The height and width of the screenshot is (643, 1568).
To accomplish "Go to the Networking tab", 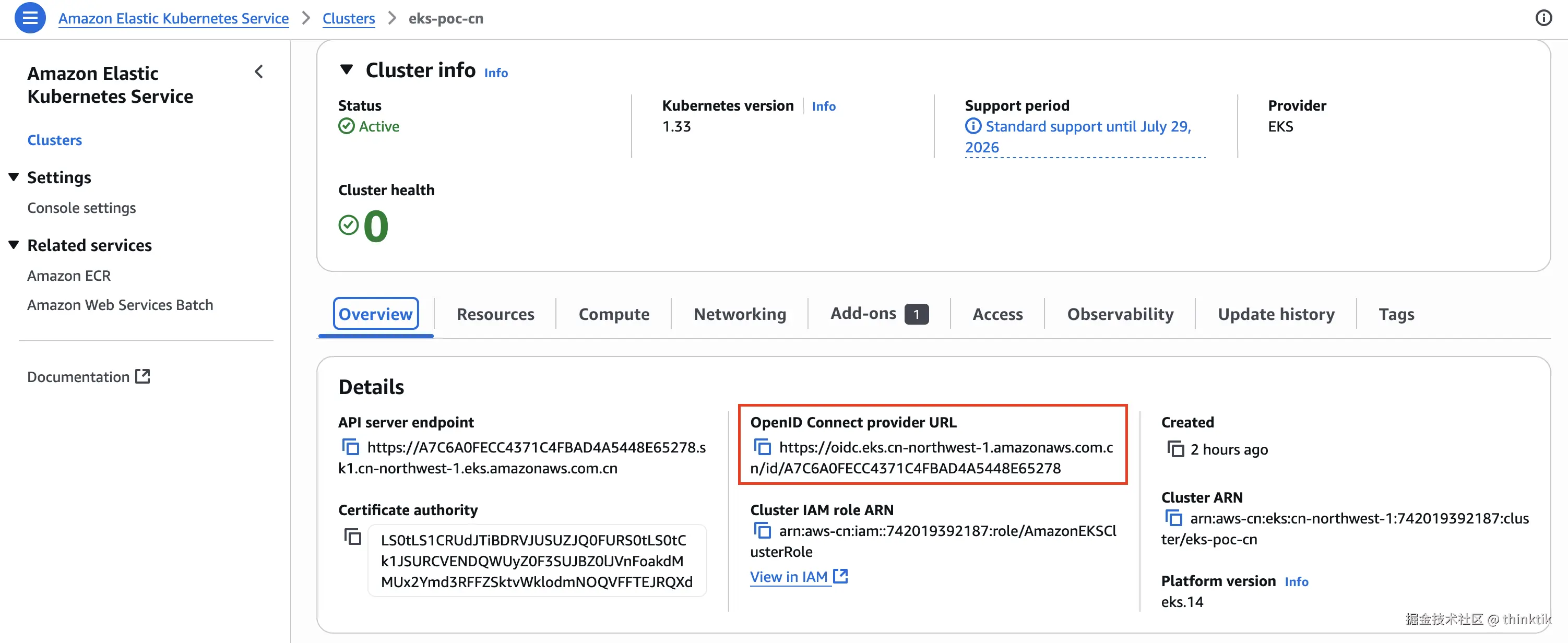I will click(740, 314).
